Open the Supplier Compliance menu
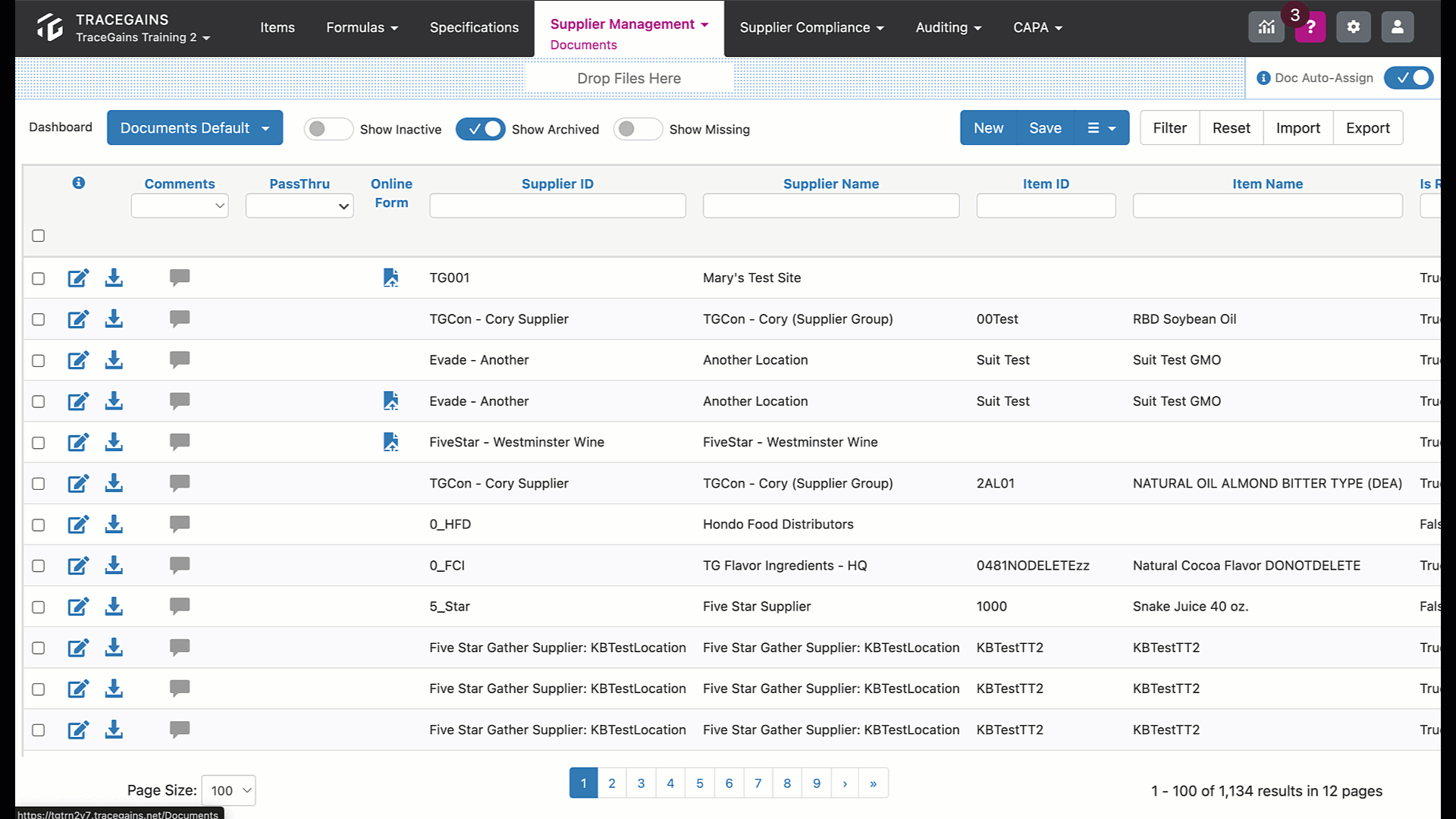The width and height of the screenshot is (1456, 819). 811,27
